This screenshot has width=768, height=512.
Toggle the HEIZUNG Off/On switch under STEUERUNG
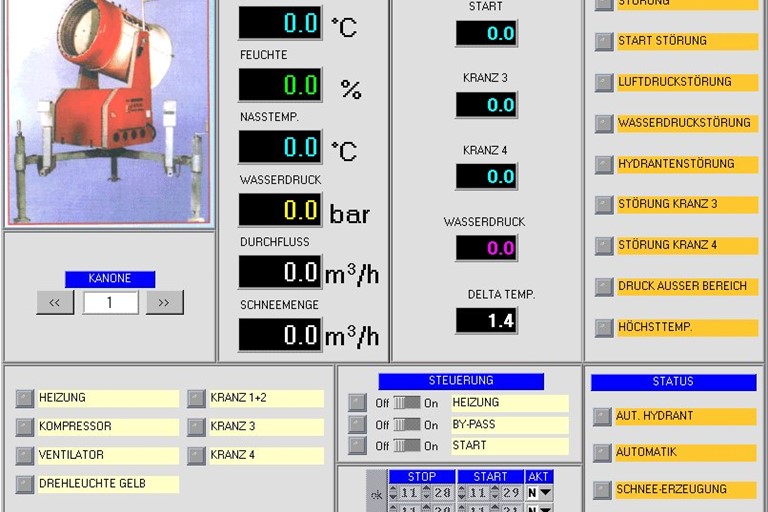click(x=406, y=403)
